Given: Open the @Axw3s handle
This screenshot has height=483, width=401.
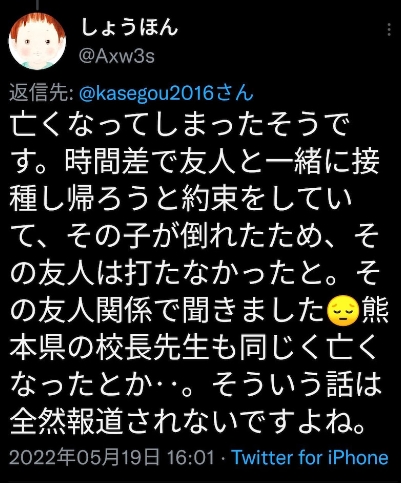Looking at the screenshot, I should pos(117,56).
